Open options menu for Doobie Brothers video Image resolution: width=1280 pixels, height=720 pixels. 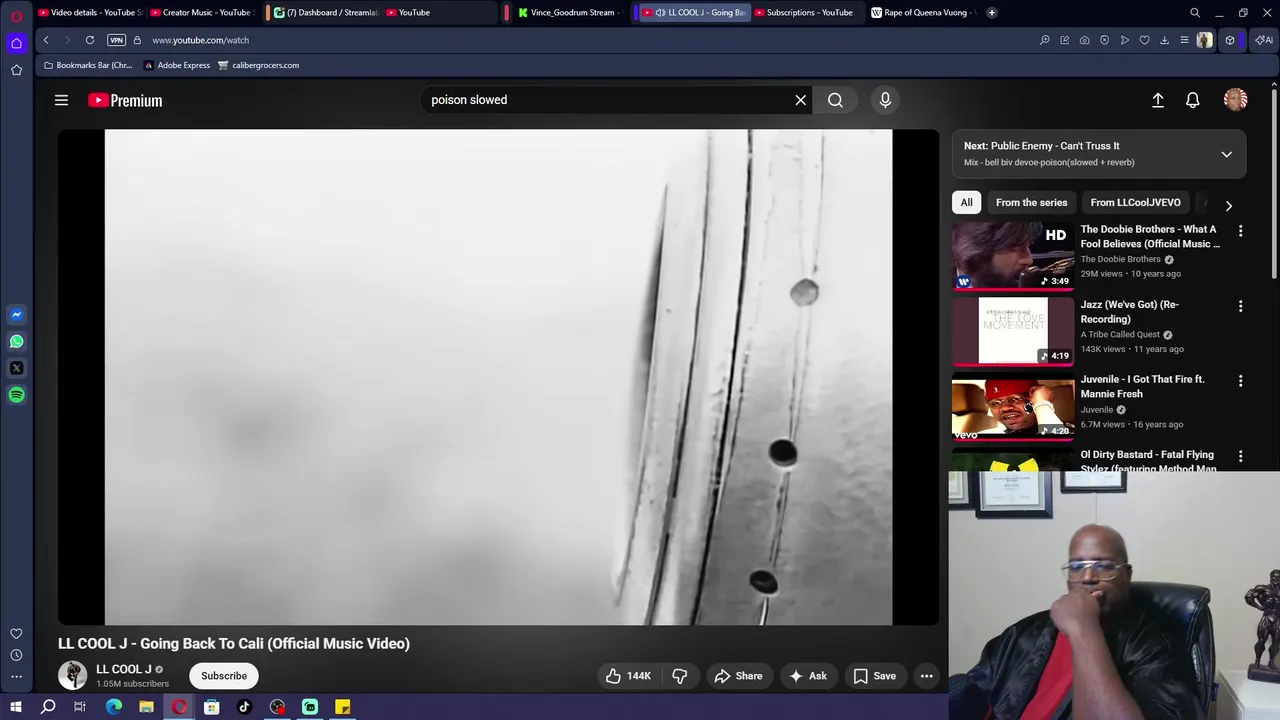tap(1241, 231)
